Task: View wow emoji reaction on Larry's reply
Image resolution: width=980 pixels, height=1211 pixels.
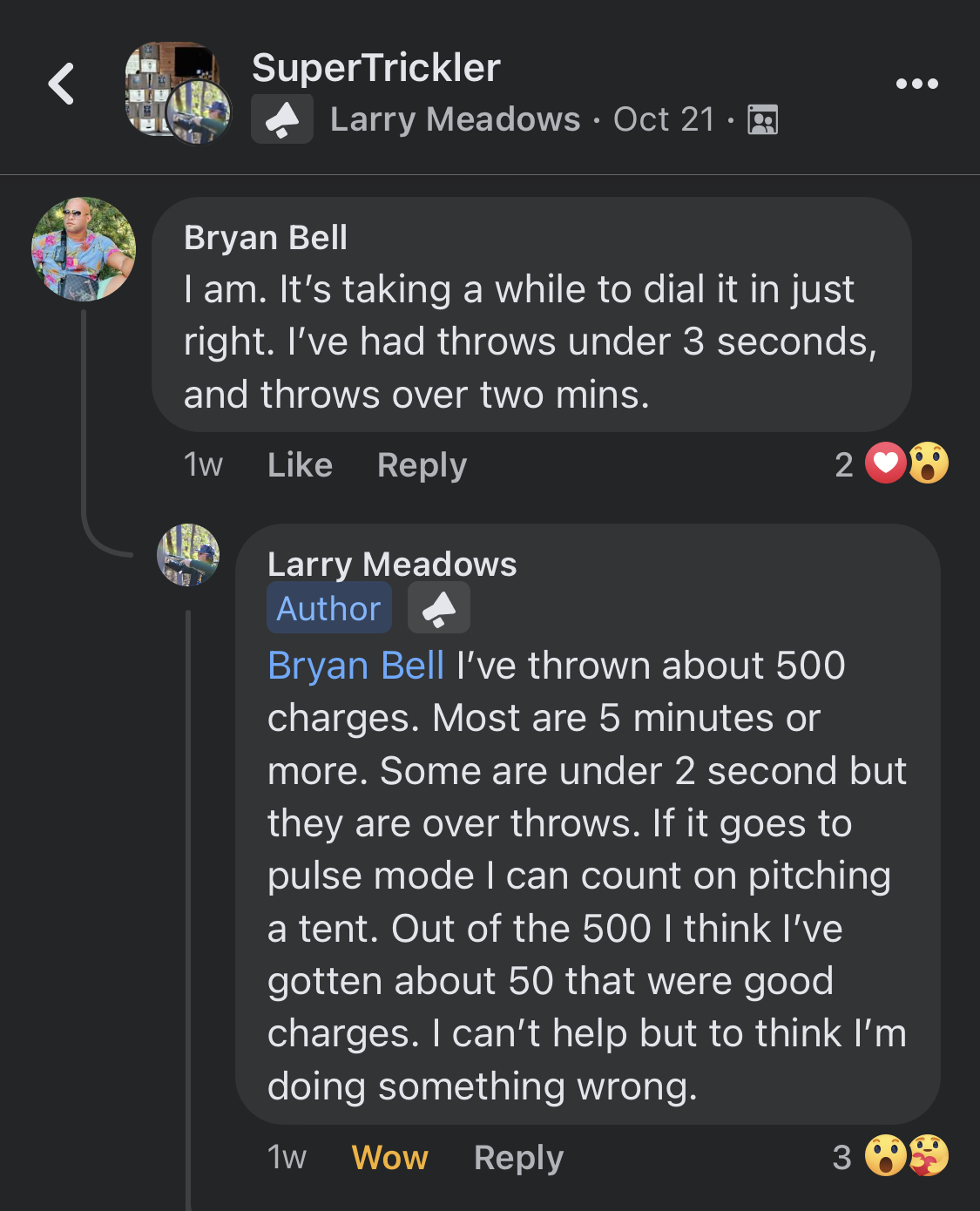Action: pos(886,1156)
